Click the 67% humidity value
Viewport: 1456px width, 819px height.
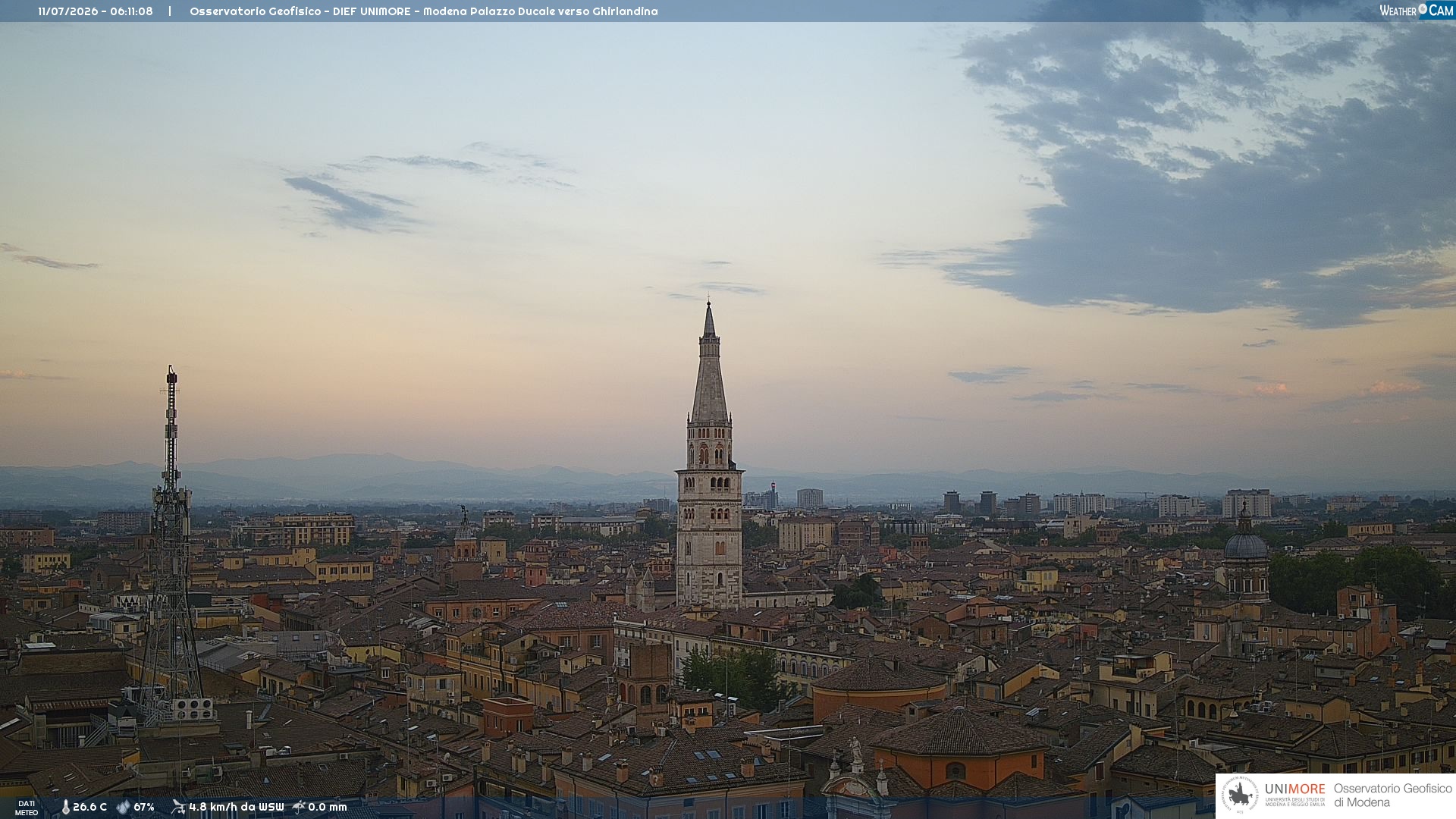pyautogui.click(x=144, y=807)
